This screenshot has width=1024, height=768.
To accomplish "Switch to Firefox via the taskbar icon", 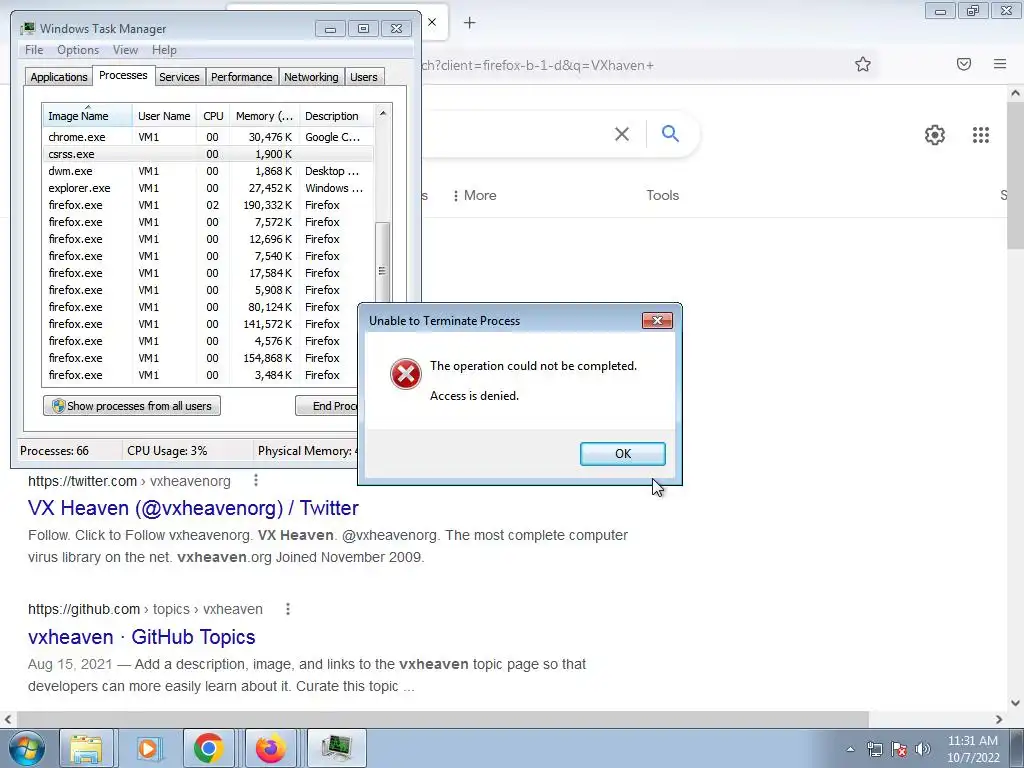I will coord(270,748).
